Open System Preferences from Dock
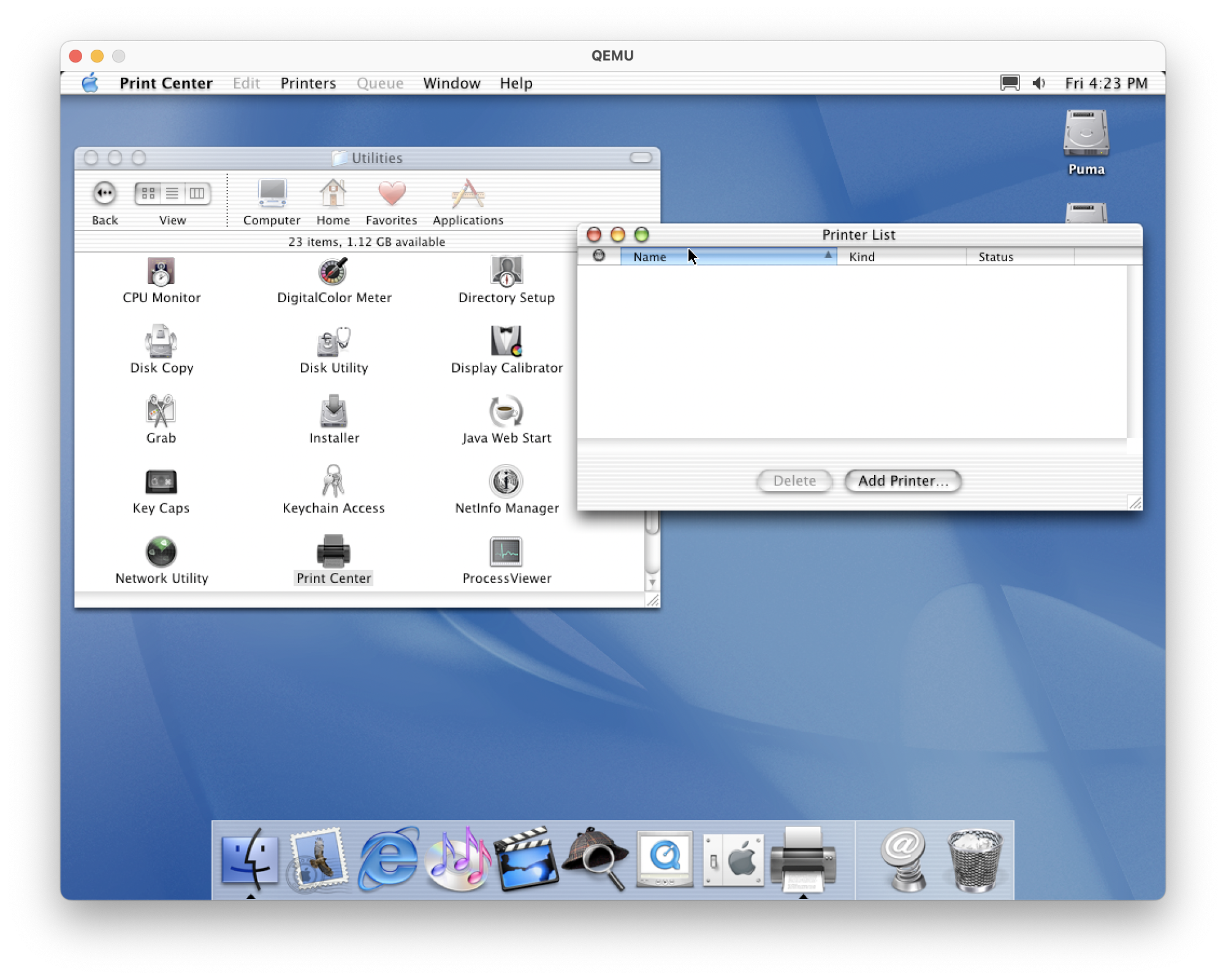Screen dimensions: 1226x980 tap(734, 859)
